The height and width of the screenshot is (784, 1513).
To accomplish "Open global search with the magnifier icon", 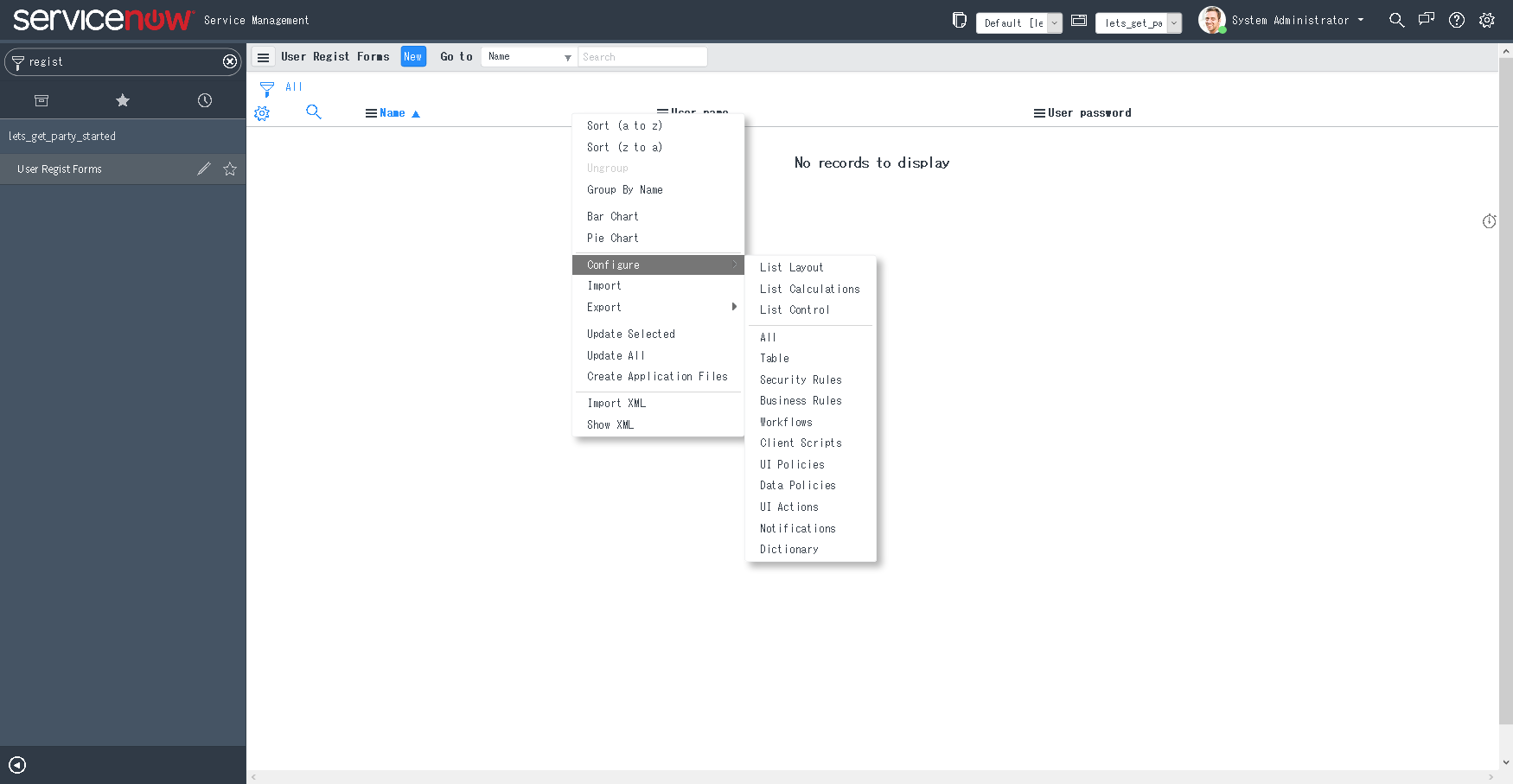I will [1396, 19].
